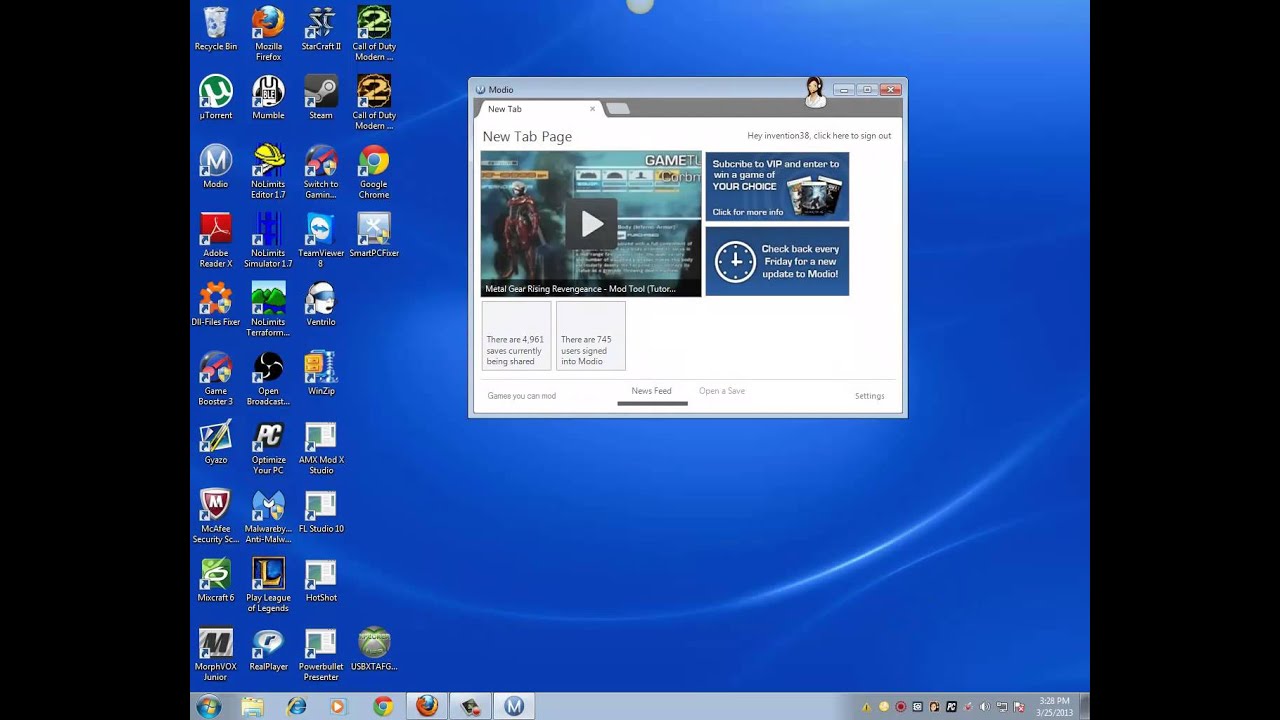Open the Subscribe to VIP banner
This screenshot has width=1280, height=720.
coord(777,186)
